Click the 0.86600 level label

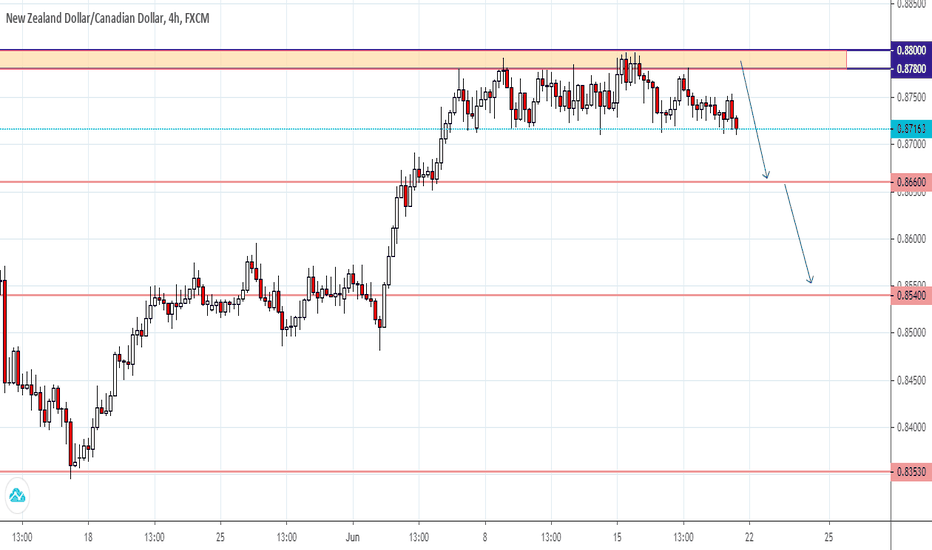coord(911,183)
